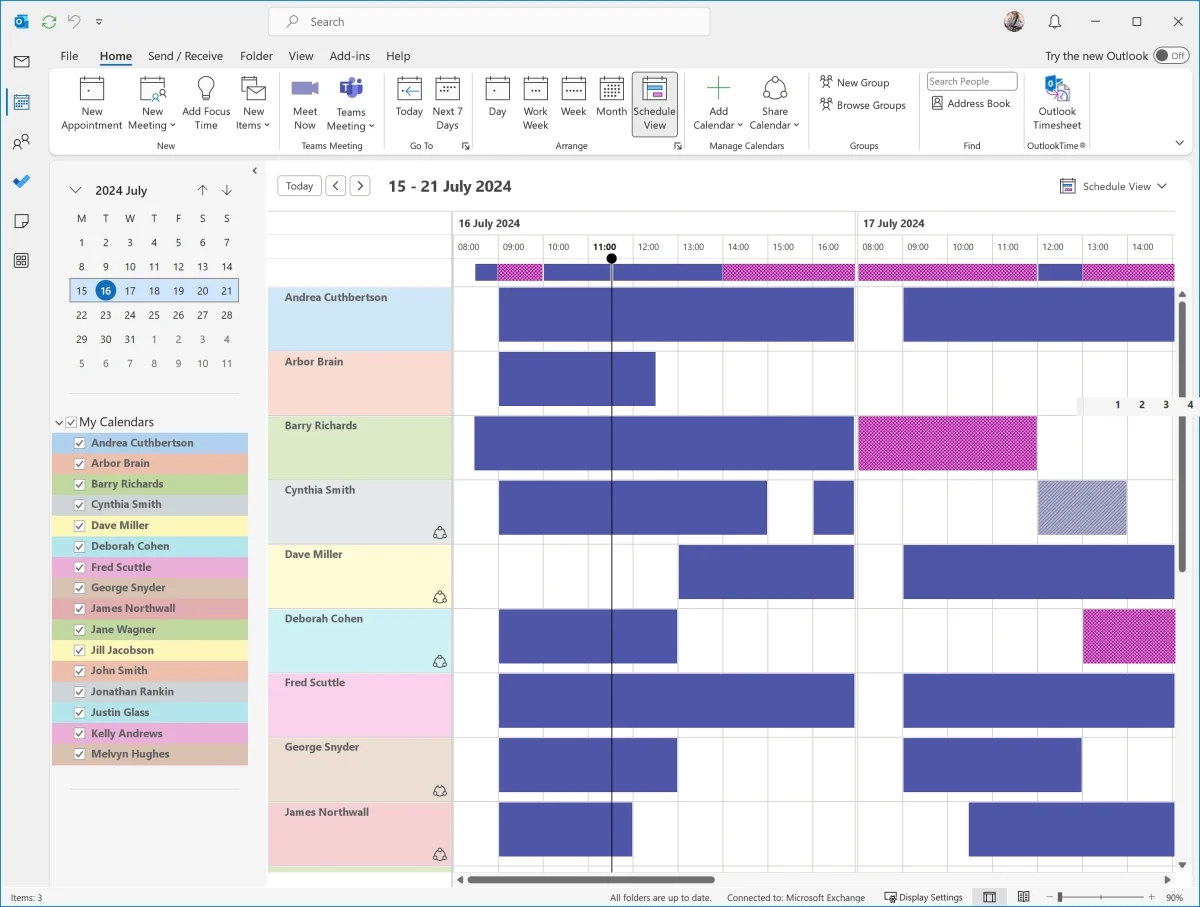Collapse the ribbon with the chevron
Viewport: 1200px width, 907px height.
pyautogui.click(x=1179, y=144)
